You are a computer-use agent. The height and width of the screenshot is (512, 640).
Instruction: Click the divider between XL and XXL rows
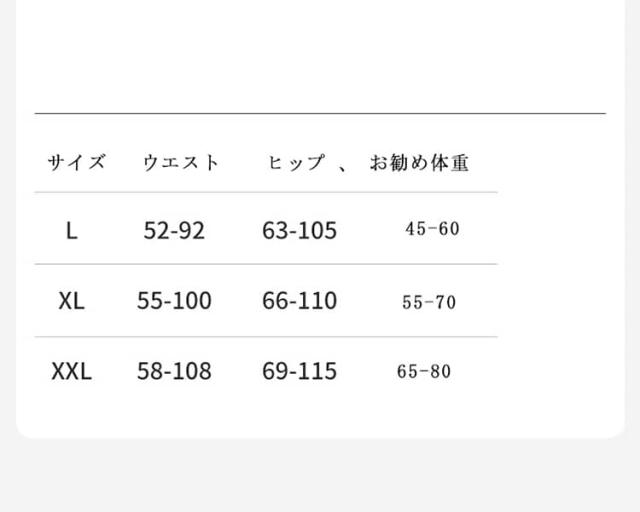pyautogui.click(x=266, y=337)
